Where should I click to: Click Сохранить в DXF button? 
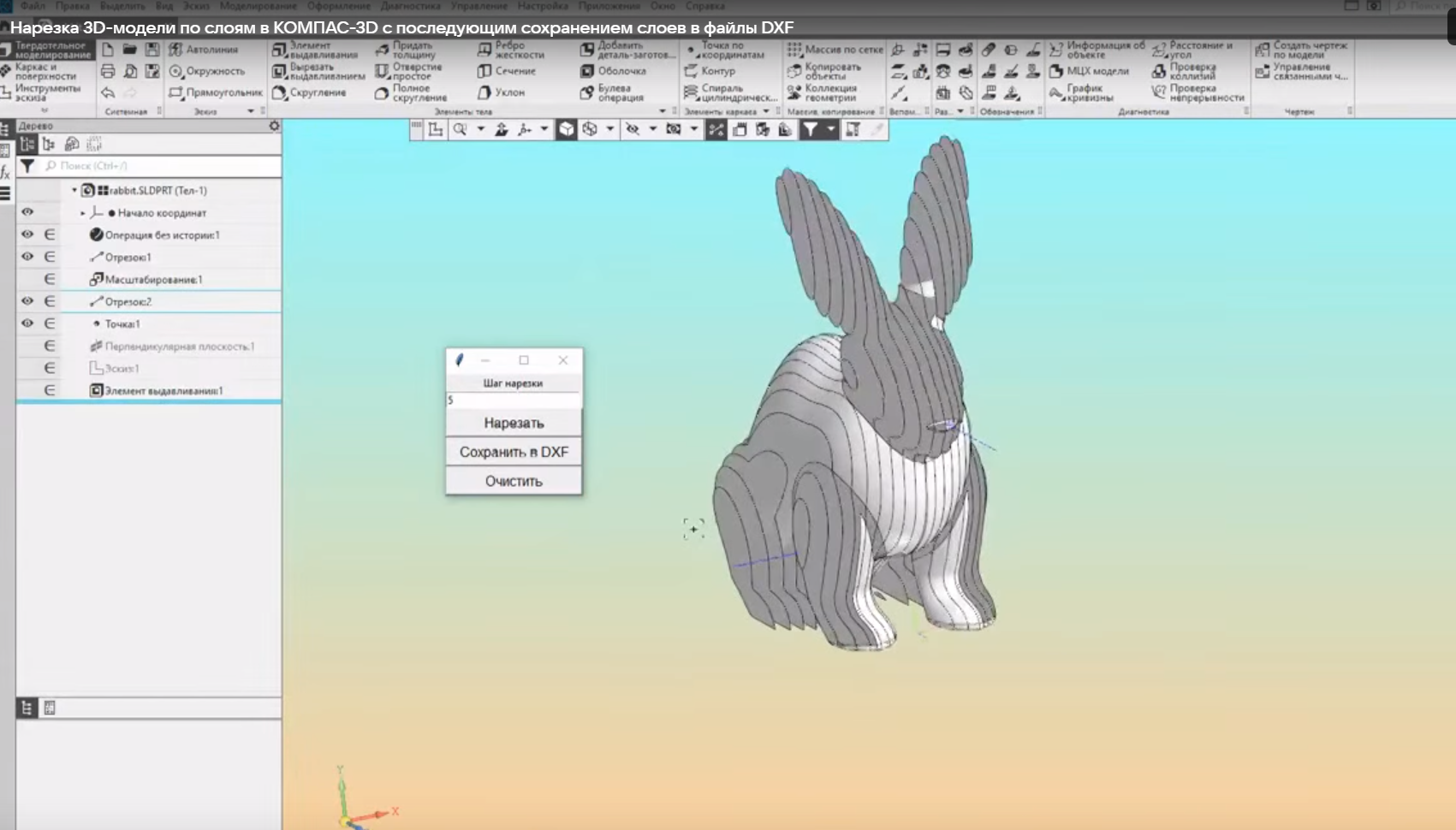[x=514, y=452]
